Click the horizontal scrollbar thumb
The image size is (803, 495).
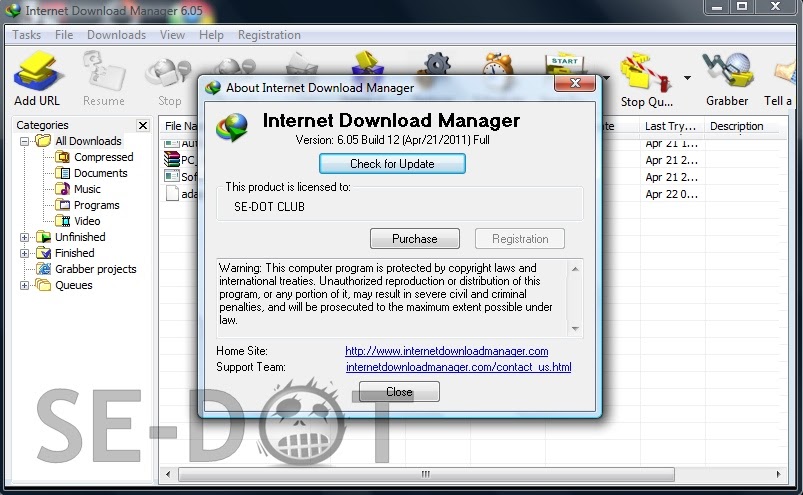[x=426, y=474]
